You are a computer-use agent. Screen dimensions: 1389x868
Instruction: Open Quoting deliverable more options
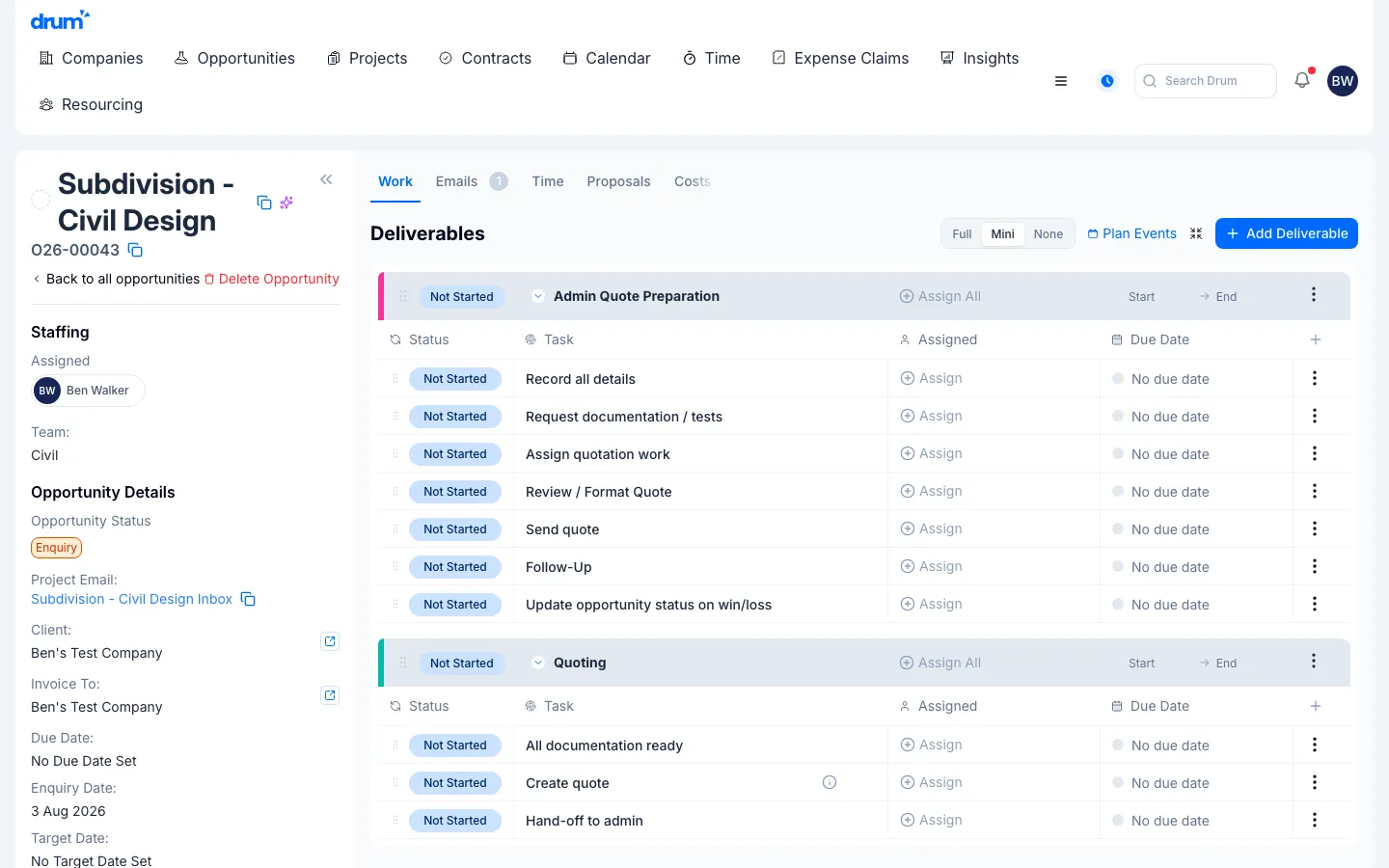tap(1314, 662)
